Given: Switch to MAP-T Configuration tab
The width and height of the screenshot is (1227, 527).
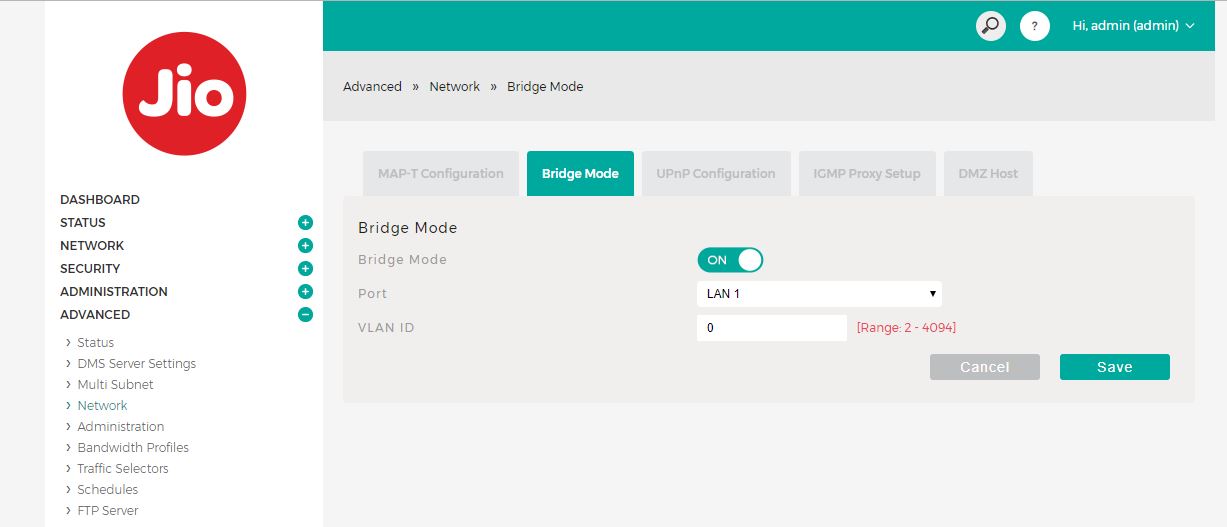Looking at the screenshot, I should (x=440, y=174).
